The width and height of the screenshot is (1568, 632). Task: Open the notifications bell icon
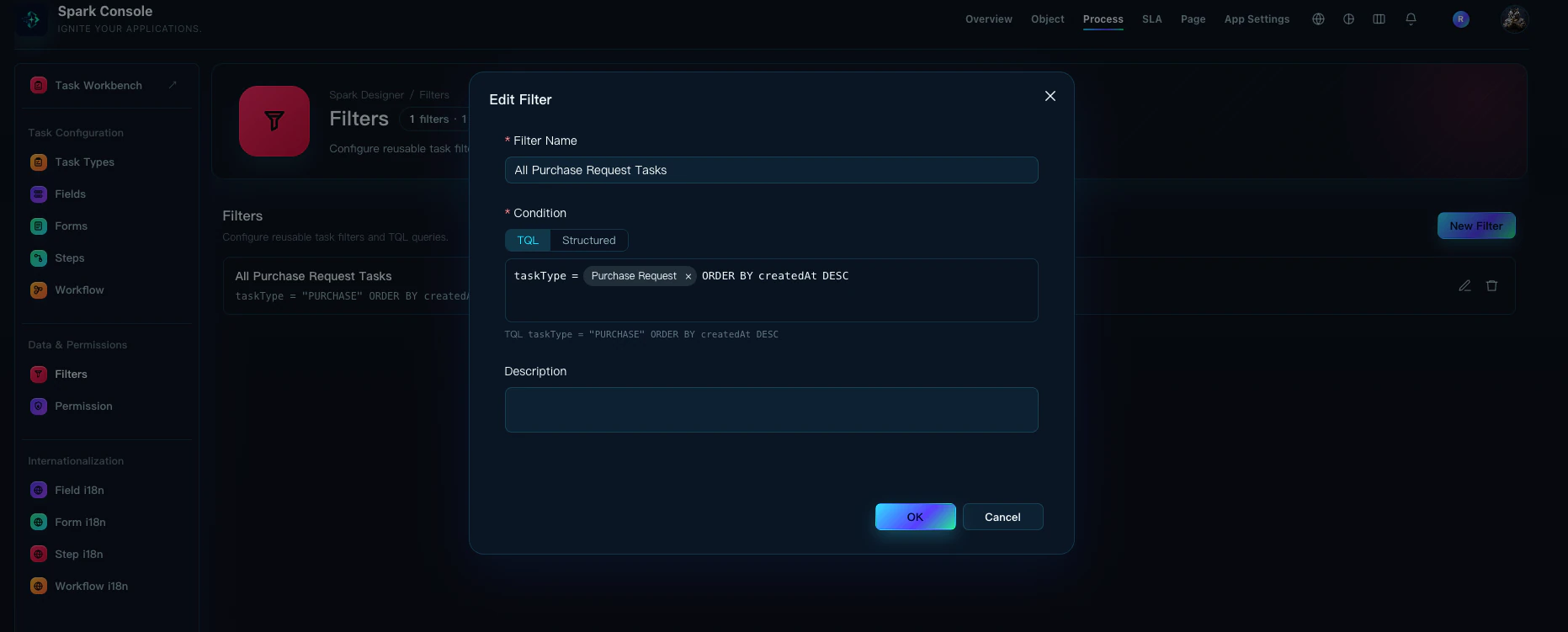[1411, 19]
